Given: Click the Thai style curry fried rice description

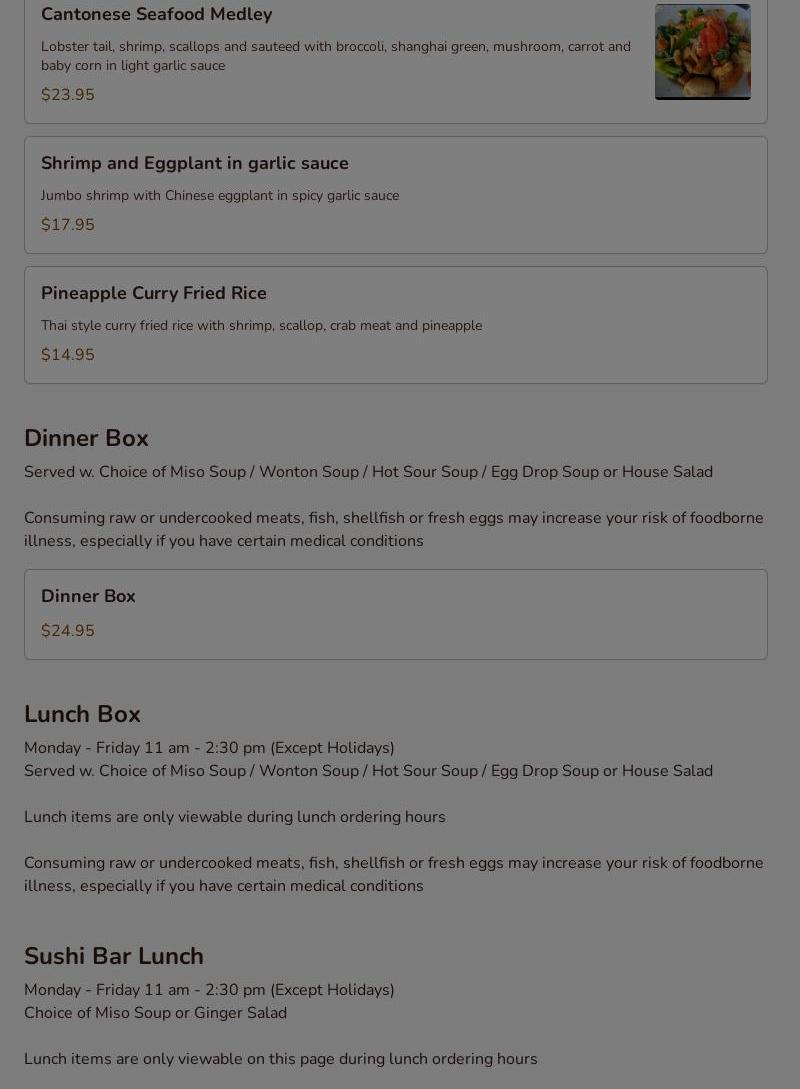Looking at the screenshot, I should coord(261,326).
